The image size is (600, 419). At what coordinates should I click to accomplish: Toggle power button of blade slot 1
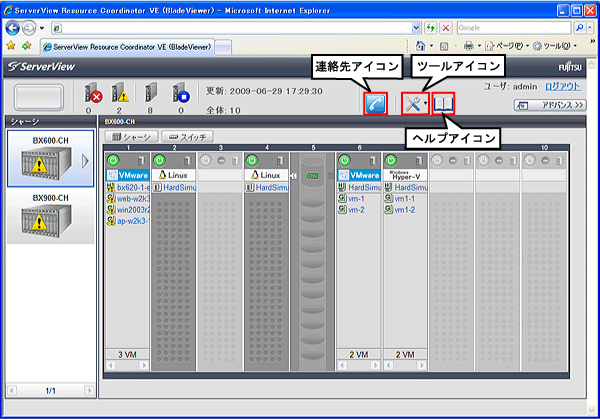pyautogui.click(x=113, y=161)
